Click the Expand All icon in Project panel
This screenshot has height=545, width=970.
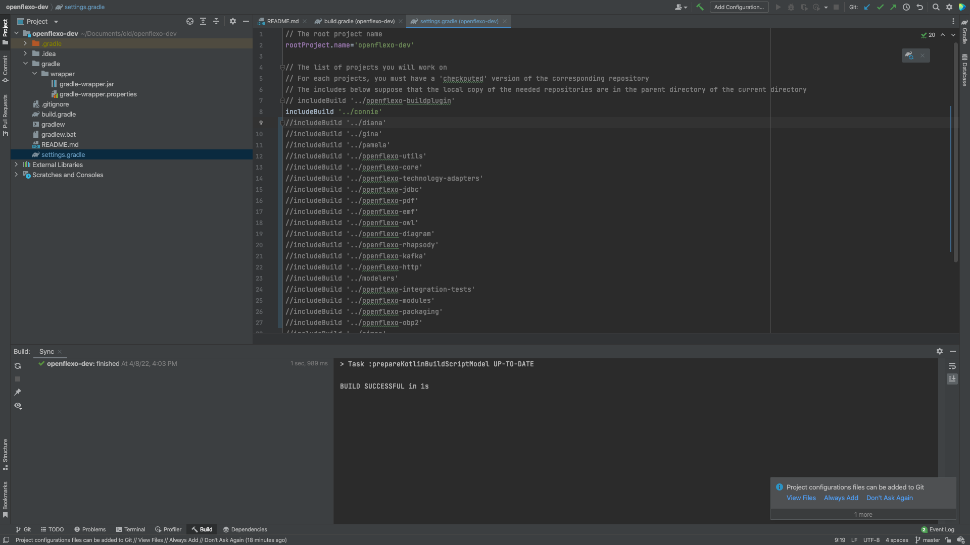tap(203, 21)
